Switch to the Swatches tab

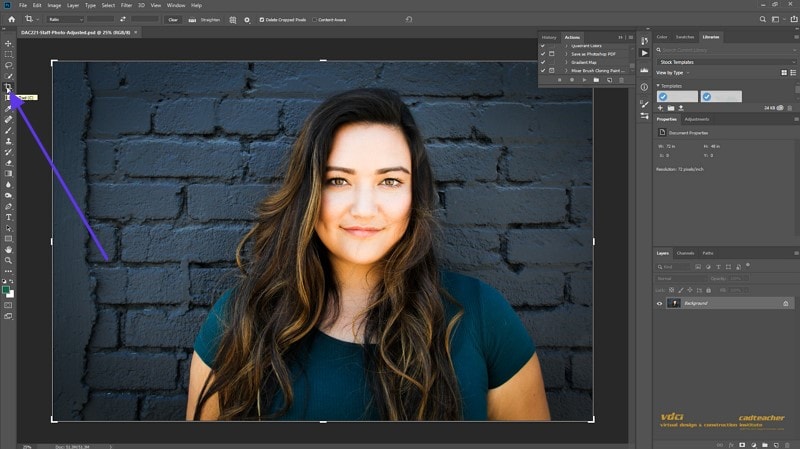click(x=685, y=37)
